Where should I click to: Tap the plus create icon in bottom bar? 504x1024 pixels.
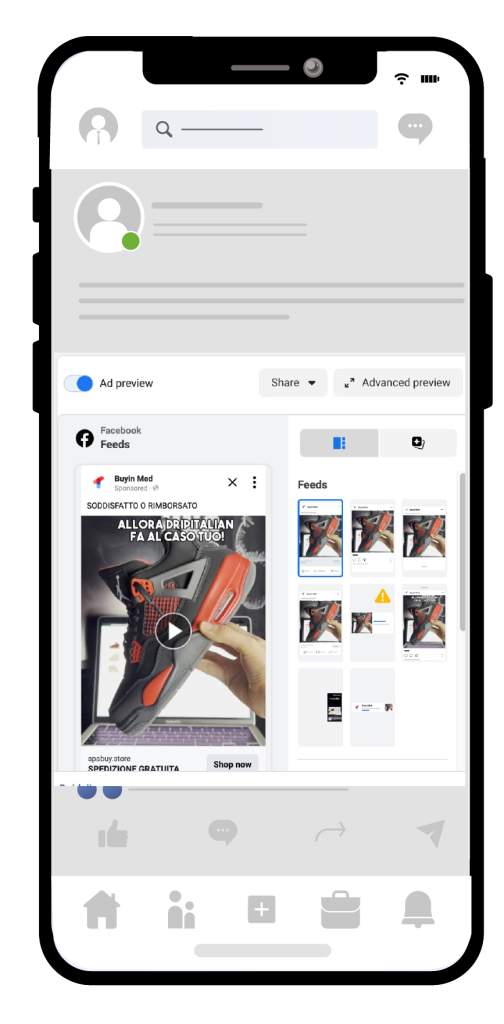261,909
